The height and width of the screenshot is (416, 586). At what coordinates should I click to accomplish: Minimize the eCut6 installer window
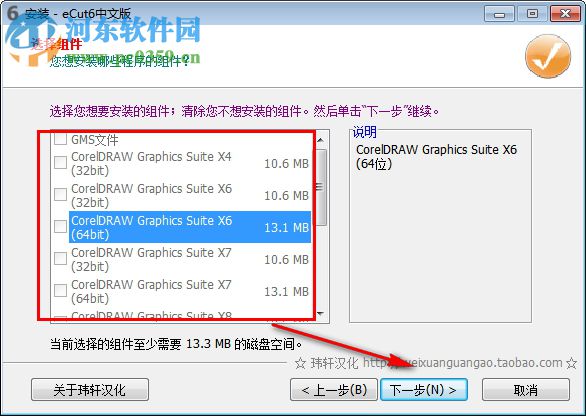499,14
